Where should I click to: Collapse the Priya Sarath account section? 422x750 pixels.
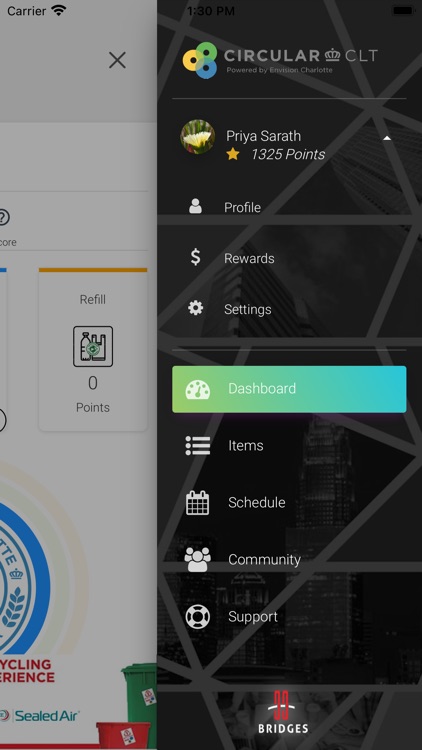coord(387,138)
